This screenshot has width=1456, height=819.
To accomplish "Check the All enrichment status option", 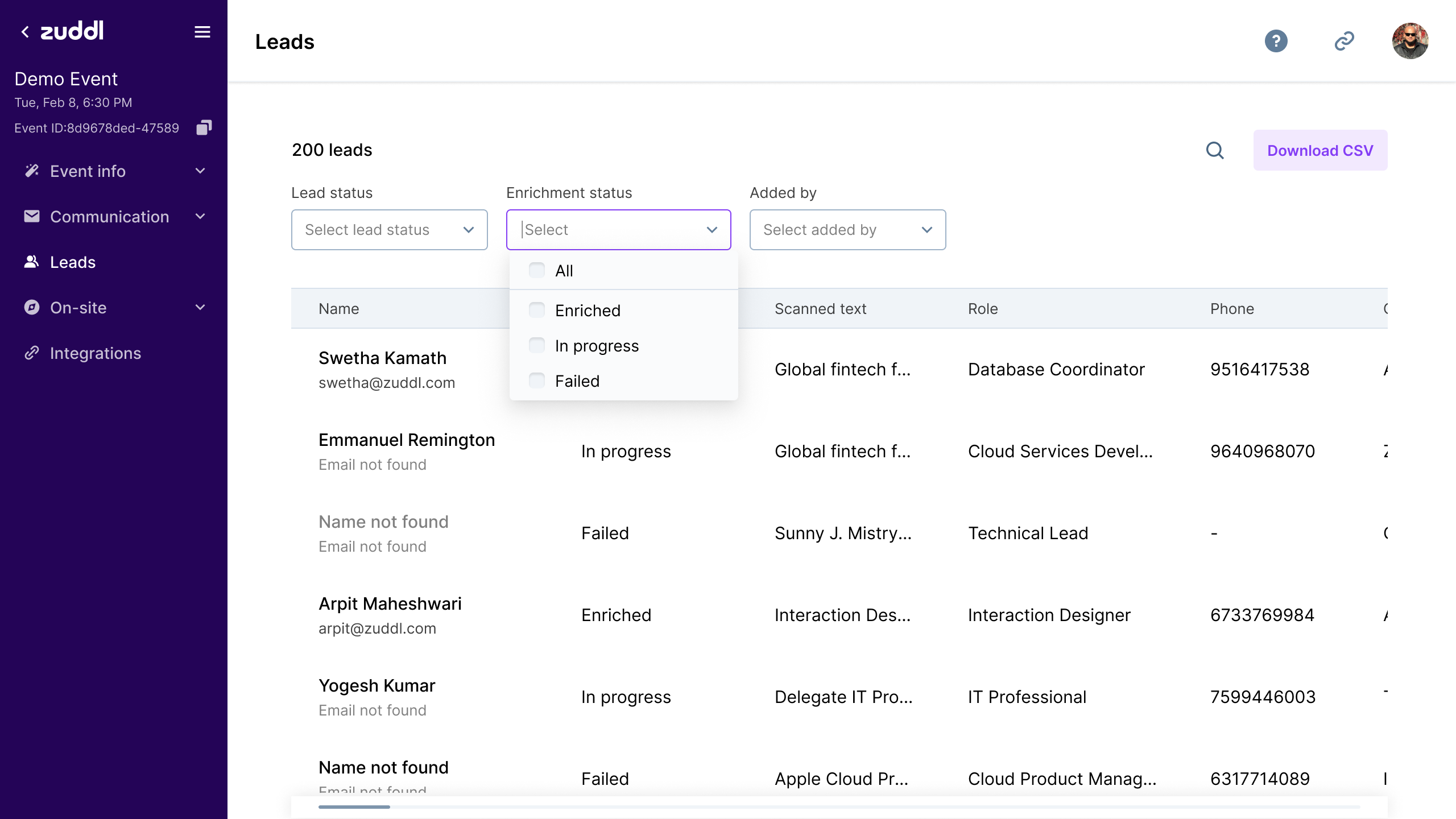I will (x=537, y=270).
